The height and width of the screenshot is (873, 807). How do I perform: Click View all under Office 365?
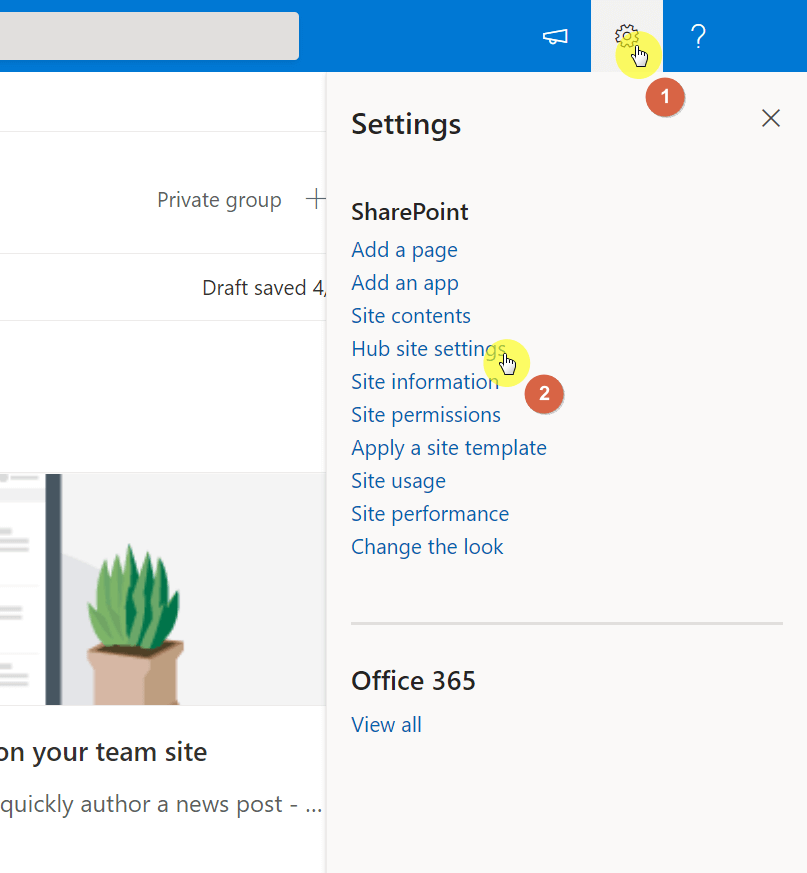[x=387, y=725]
